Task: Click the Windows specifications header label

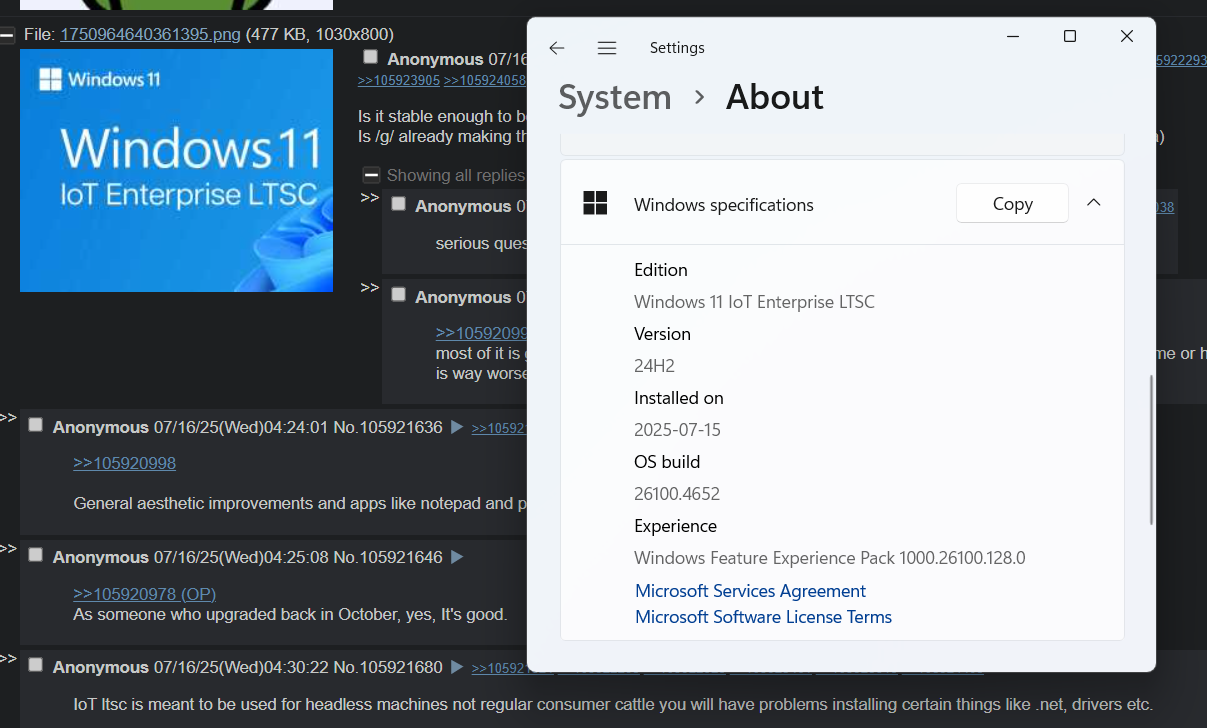Action: point(724,205)
